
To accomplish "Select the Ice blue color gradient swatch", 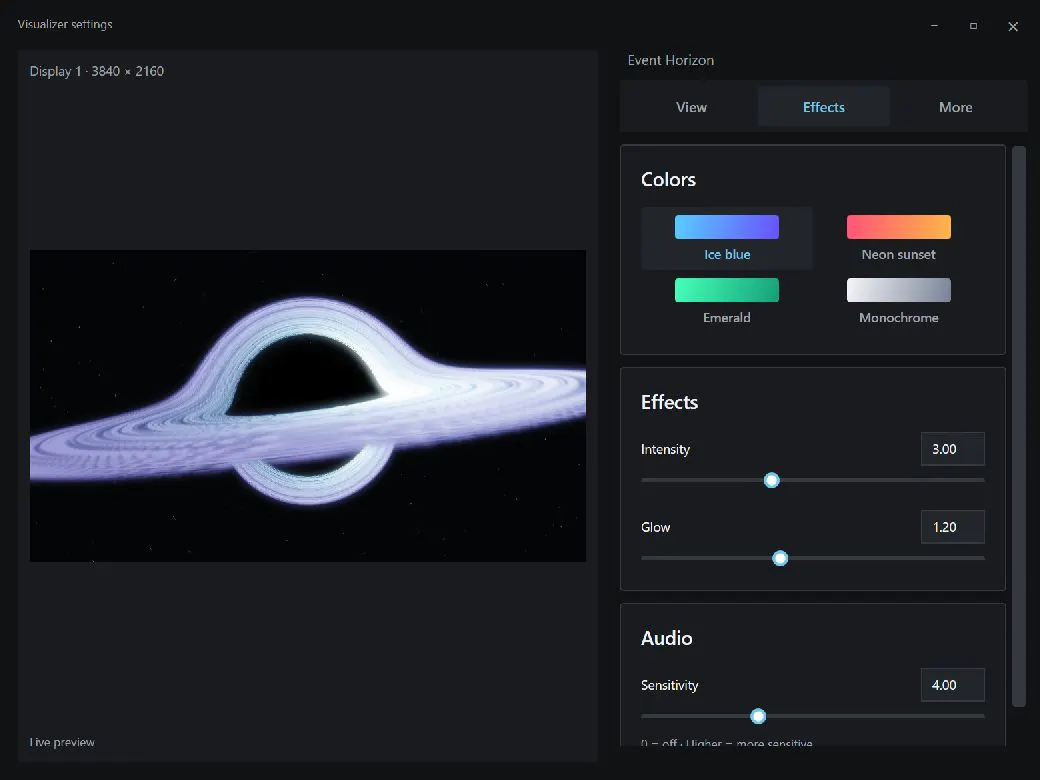I will point(726,227).
